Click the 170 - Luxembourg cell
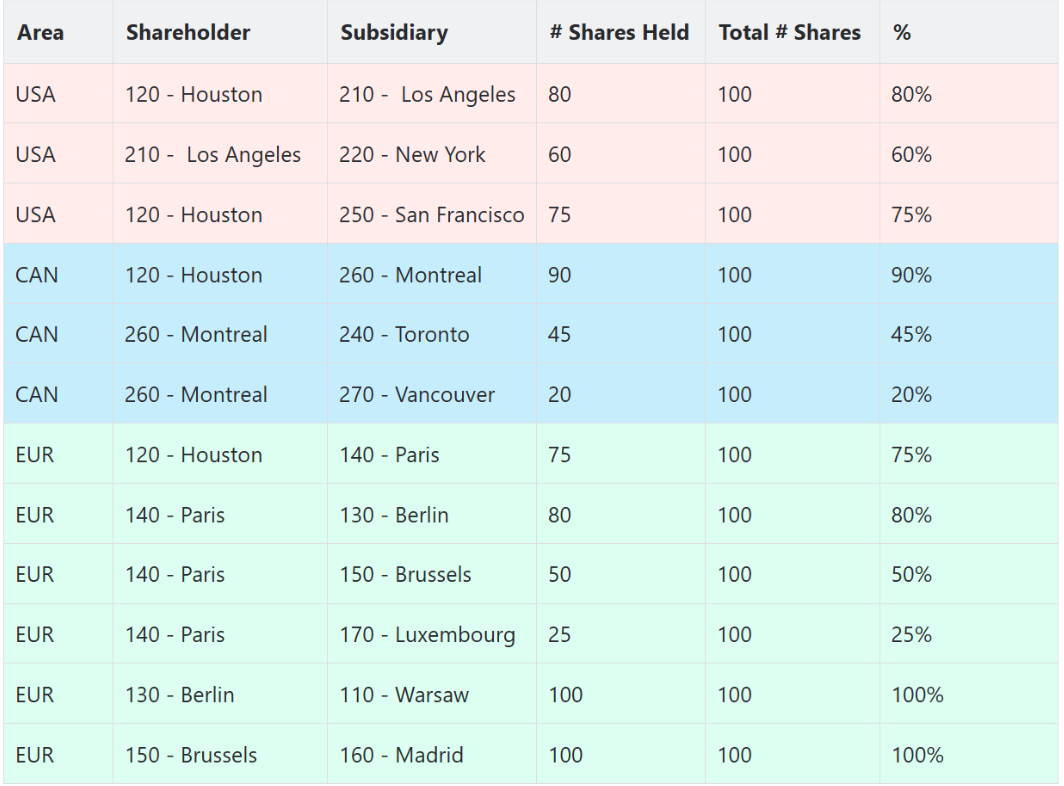Image resolution: width=1064 pixels, height=786 pixels. 432,635
